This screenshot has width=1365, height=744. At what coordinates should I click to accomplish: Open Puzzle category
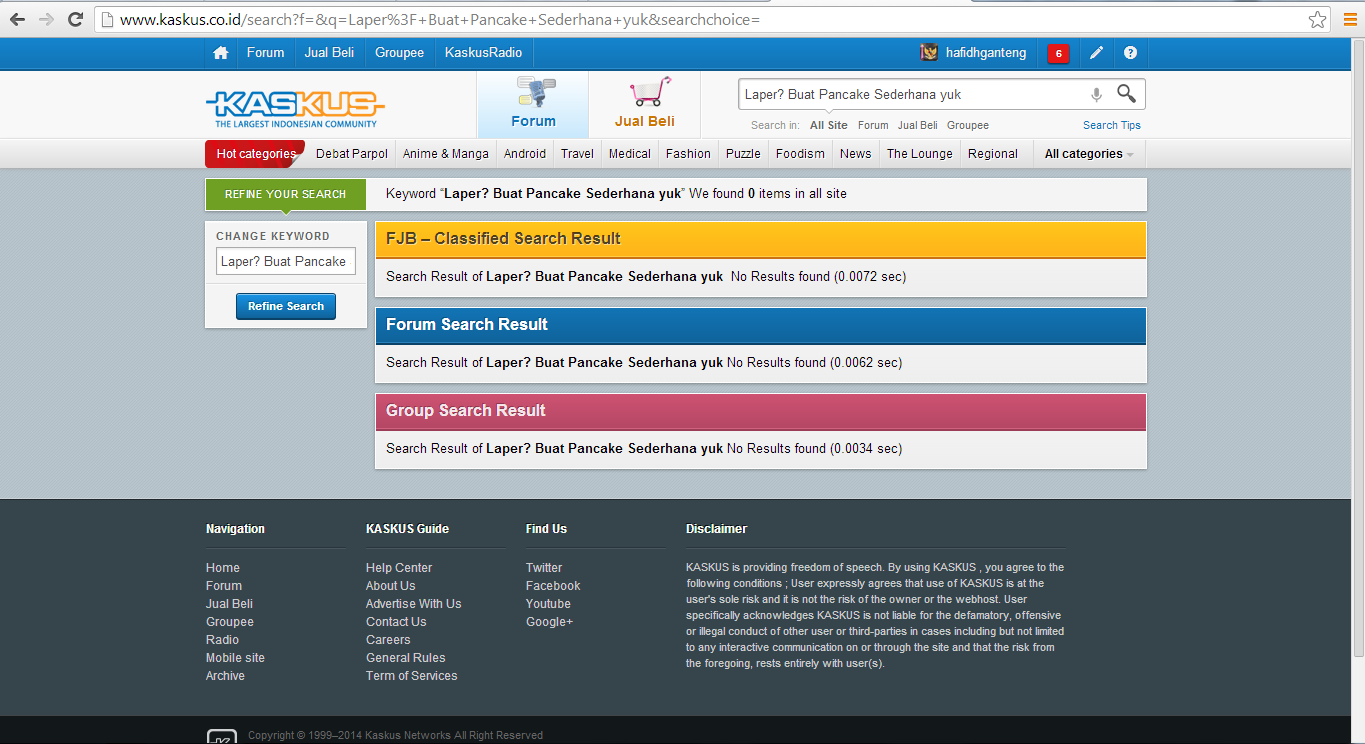tap(743, 154)
